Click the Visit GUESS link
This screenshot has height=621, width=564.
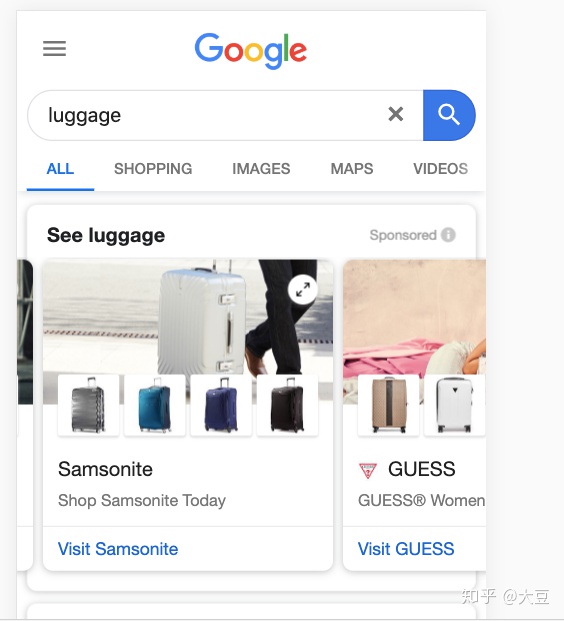(406, 549)
